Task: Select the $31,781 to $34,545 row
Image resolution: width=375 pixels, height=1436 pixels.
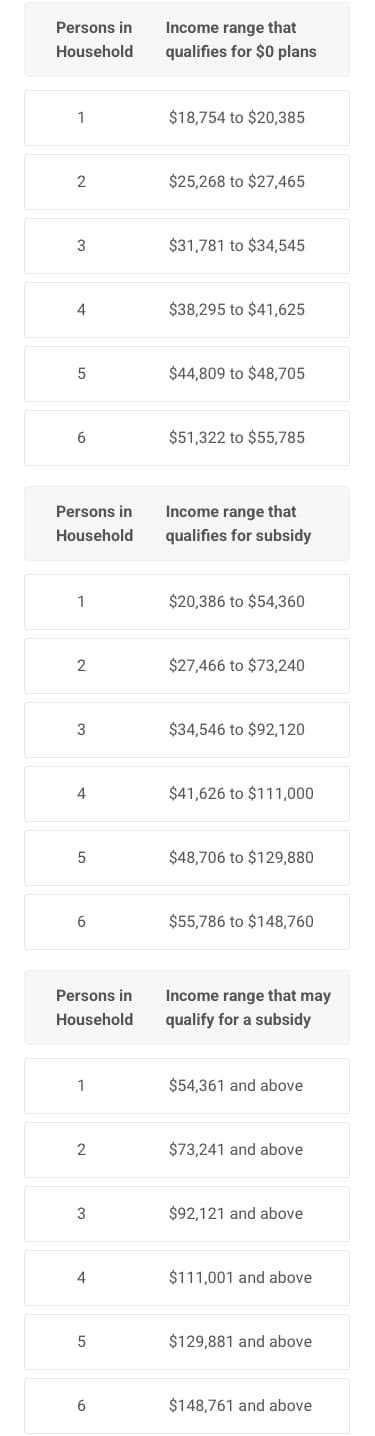Action: (187, 246)
